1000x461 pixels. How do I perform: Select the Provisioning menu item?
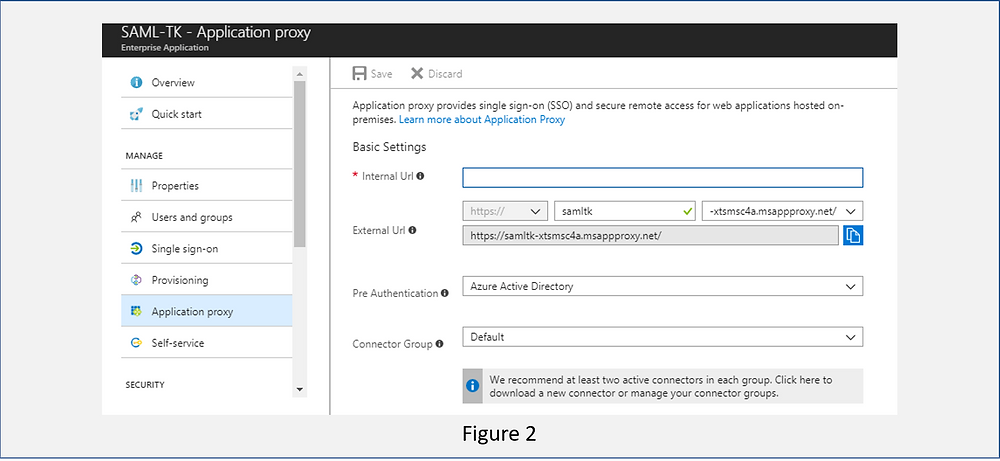click(207, 280)
